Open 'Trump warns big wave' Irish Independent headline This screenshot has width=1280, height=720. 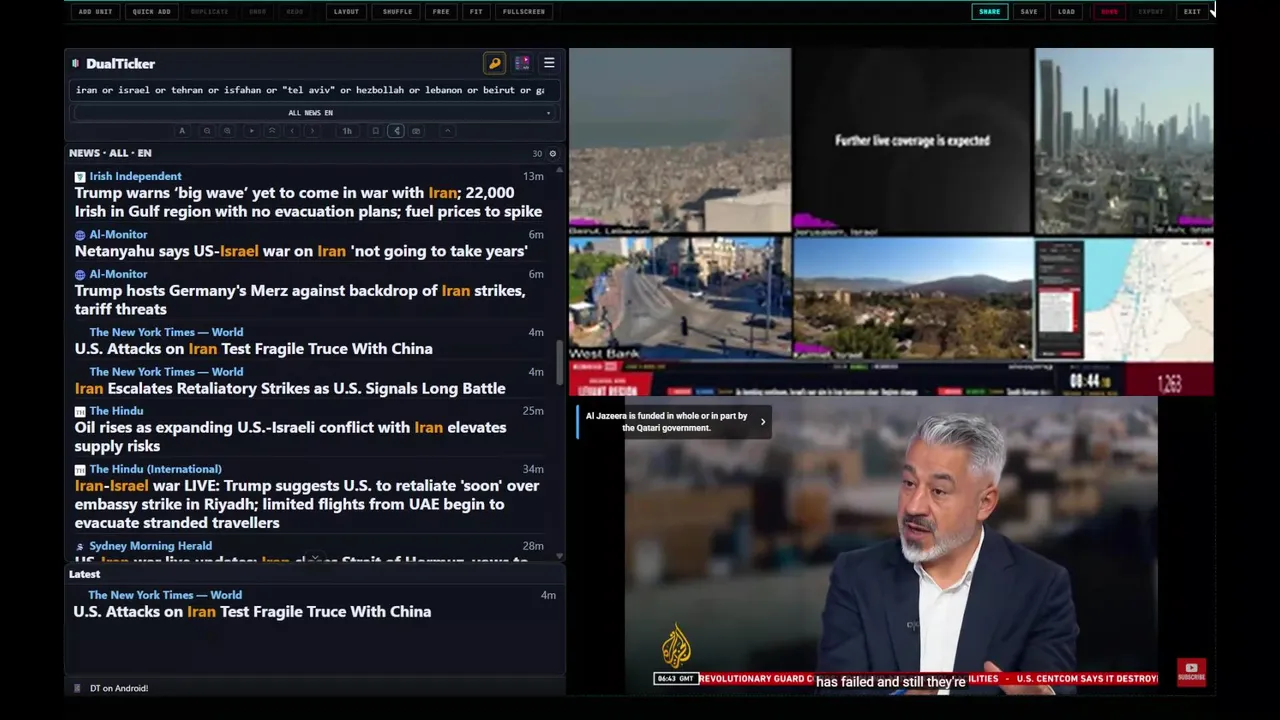click(308, 202)
